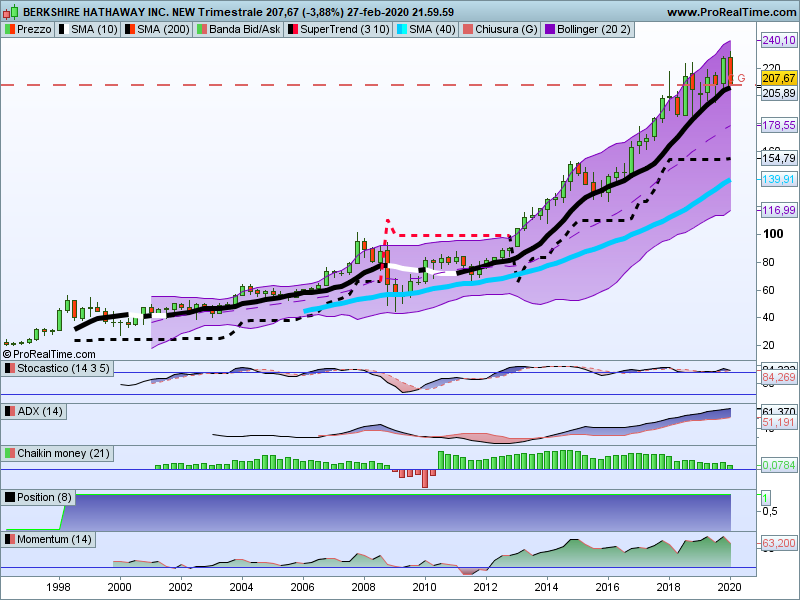The width and height of the screenshot is (800, 600).
Task: Click the red C G marker near price line
Action: (738, 78)
